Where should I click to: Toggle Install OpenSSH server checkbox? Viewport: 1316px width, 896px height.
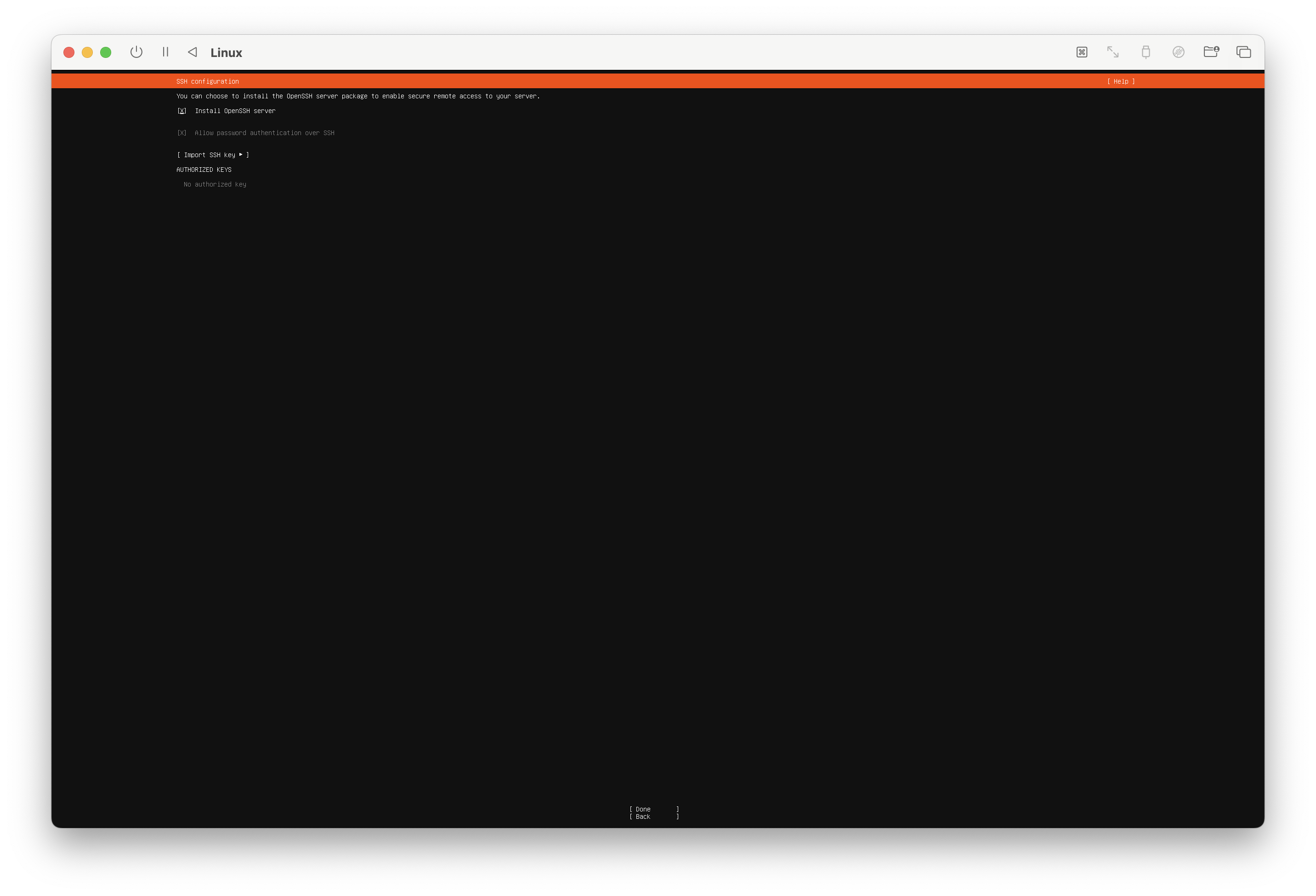pos(182,111)
